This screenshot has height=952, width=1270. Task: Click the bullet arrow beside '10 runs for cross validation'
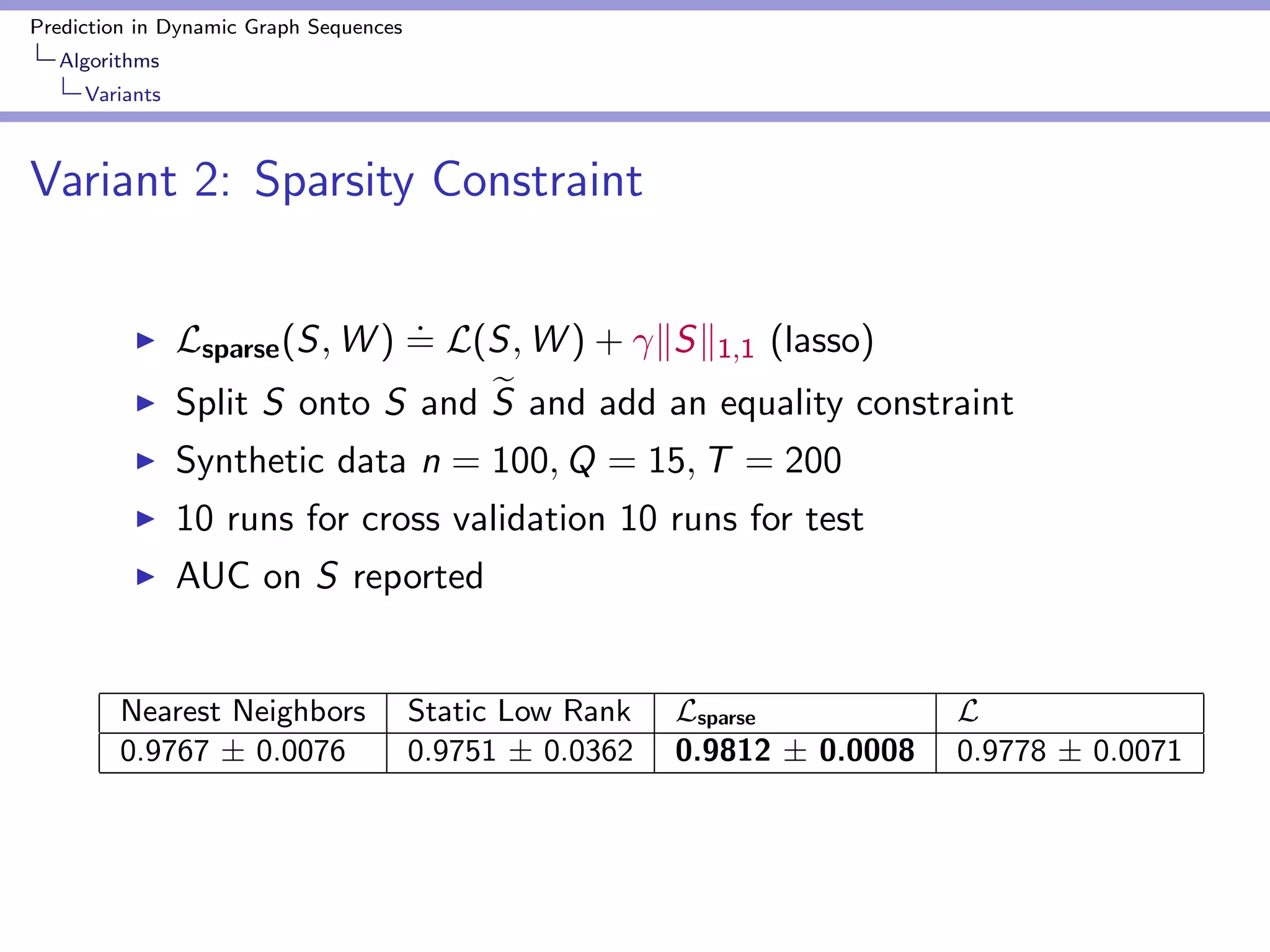coord(145,519)
